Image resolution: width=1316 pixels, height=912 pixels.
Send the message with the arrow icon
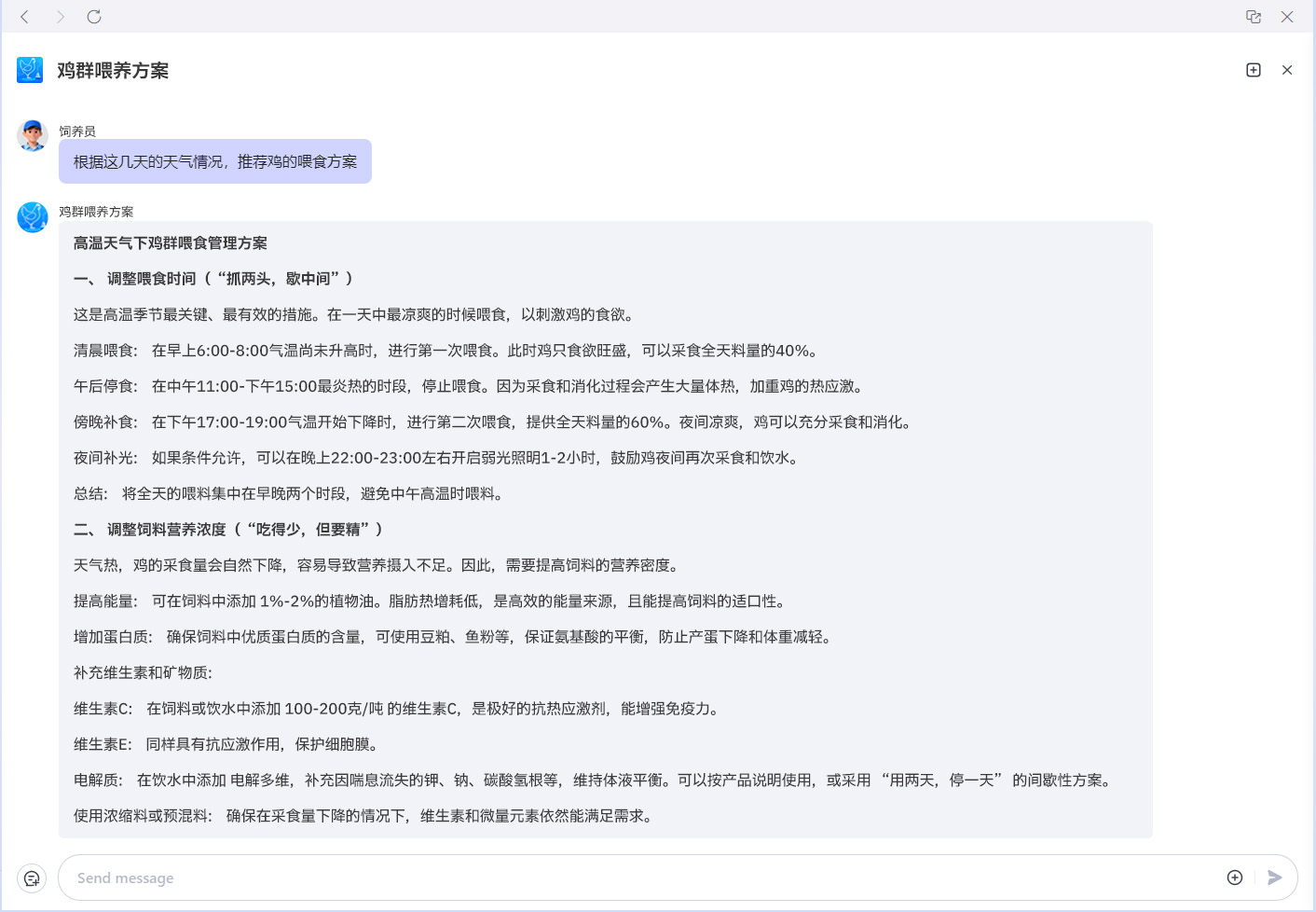pos(1276,877)
